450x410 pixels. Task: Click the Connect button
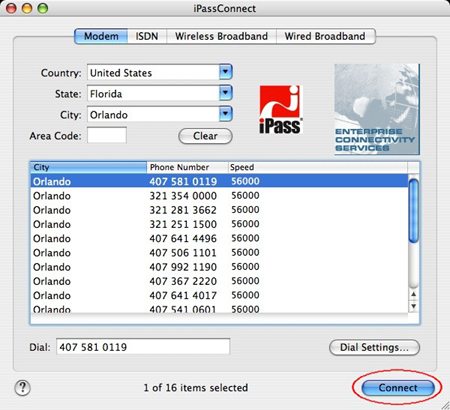point(398,388)
